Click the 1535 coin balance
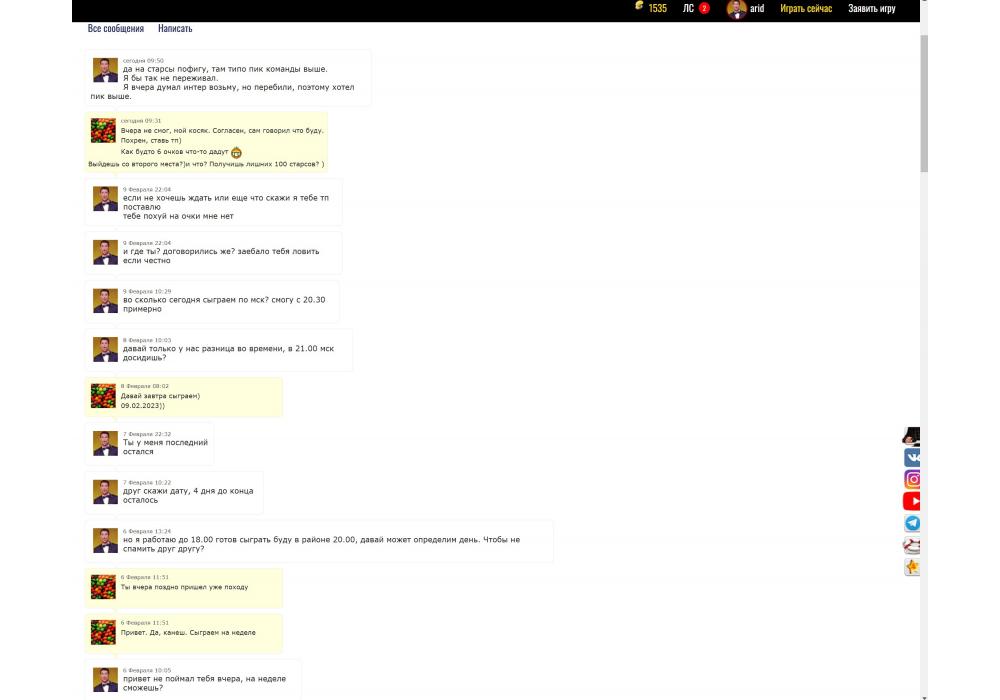Screen dimensions: 1000x700 tap(657, 9)
